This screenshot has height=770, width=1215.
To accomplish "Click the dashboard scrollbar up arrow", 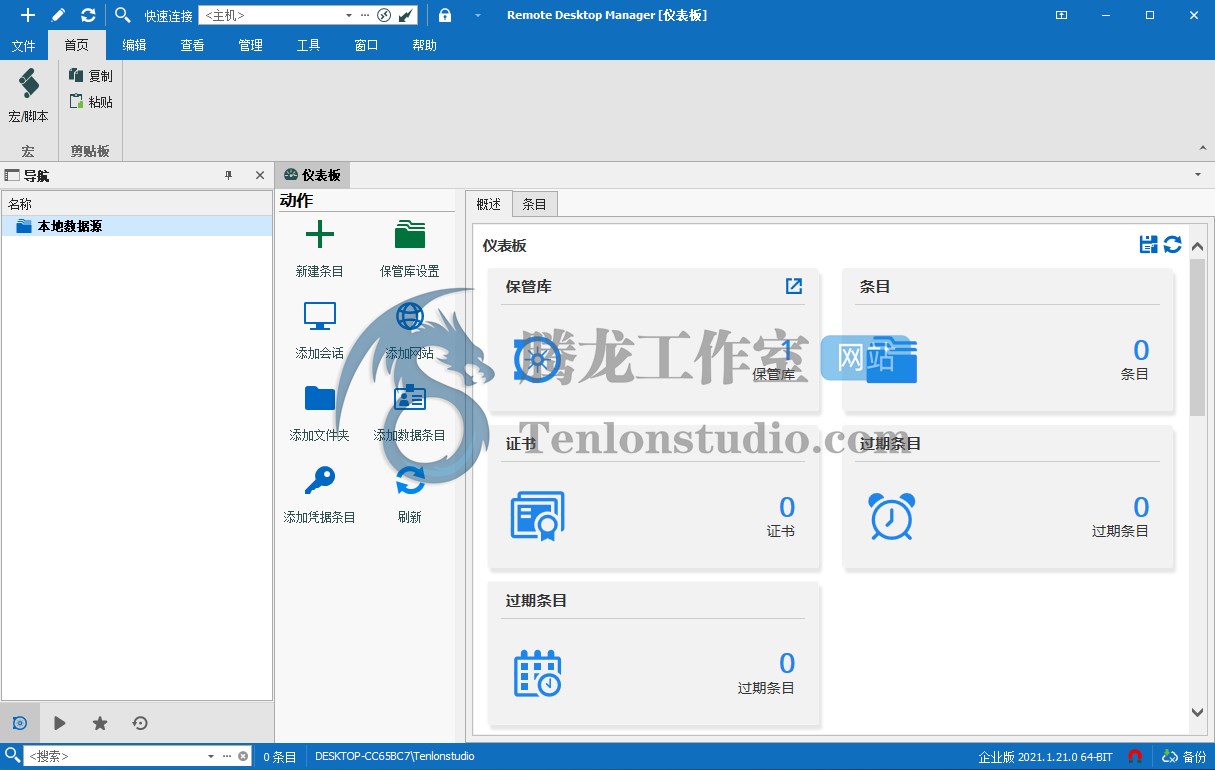I will pos(1198,246).
